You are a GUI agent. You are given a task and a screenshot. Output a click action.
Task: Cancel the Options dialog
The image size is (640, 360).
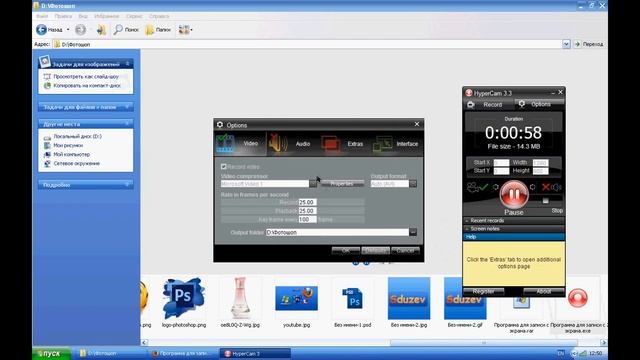[405, 251]
